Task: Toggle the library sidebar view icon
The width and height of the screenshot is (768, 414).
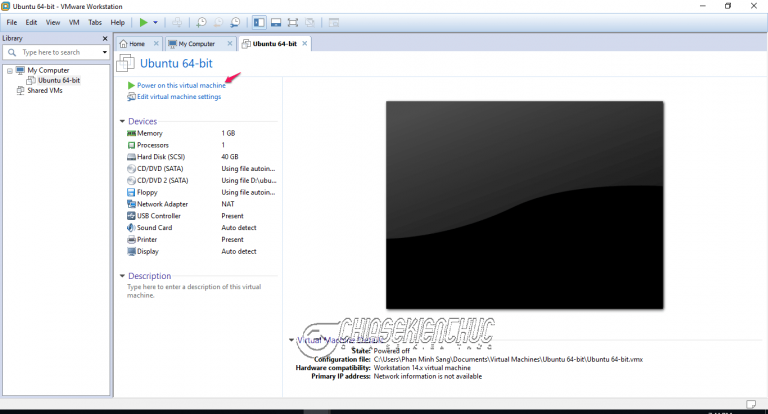Action: coord(259,23)
